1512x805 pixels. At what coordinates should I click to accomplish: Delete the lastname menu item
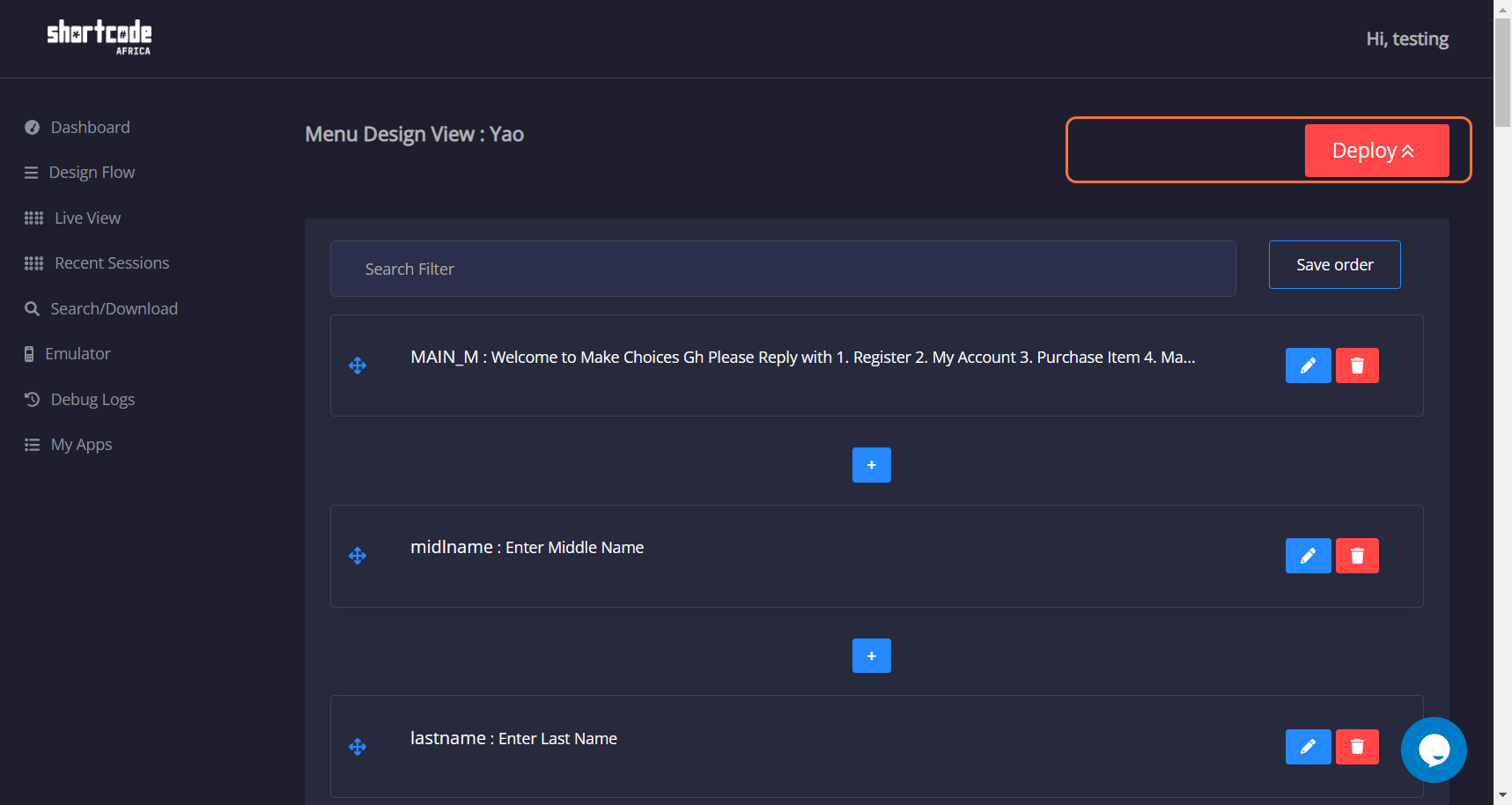(1357, 747)
